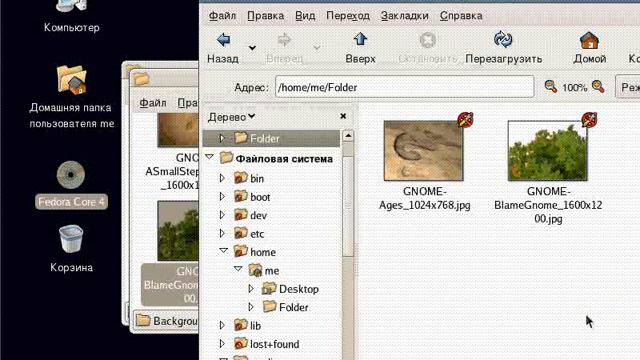Image resolution: width=640 pixels, height=360 pixels.
Task: Click the folder icon in the back window title
Action: click(141, 78)
